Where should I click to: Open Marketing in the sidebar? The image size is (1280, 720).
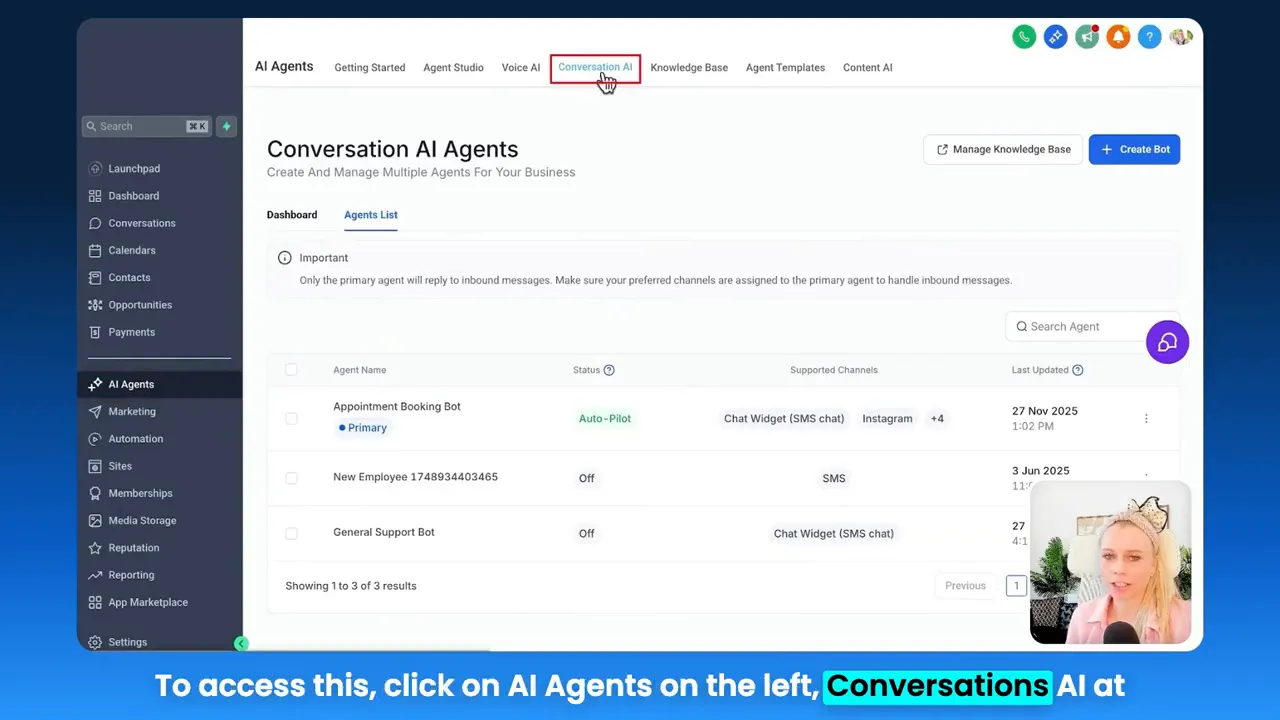132,411
